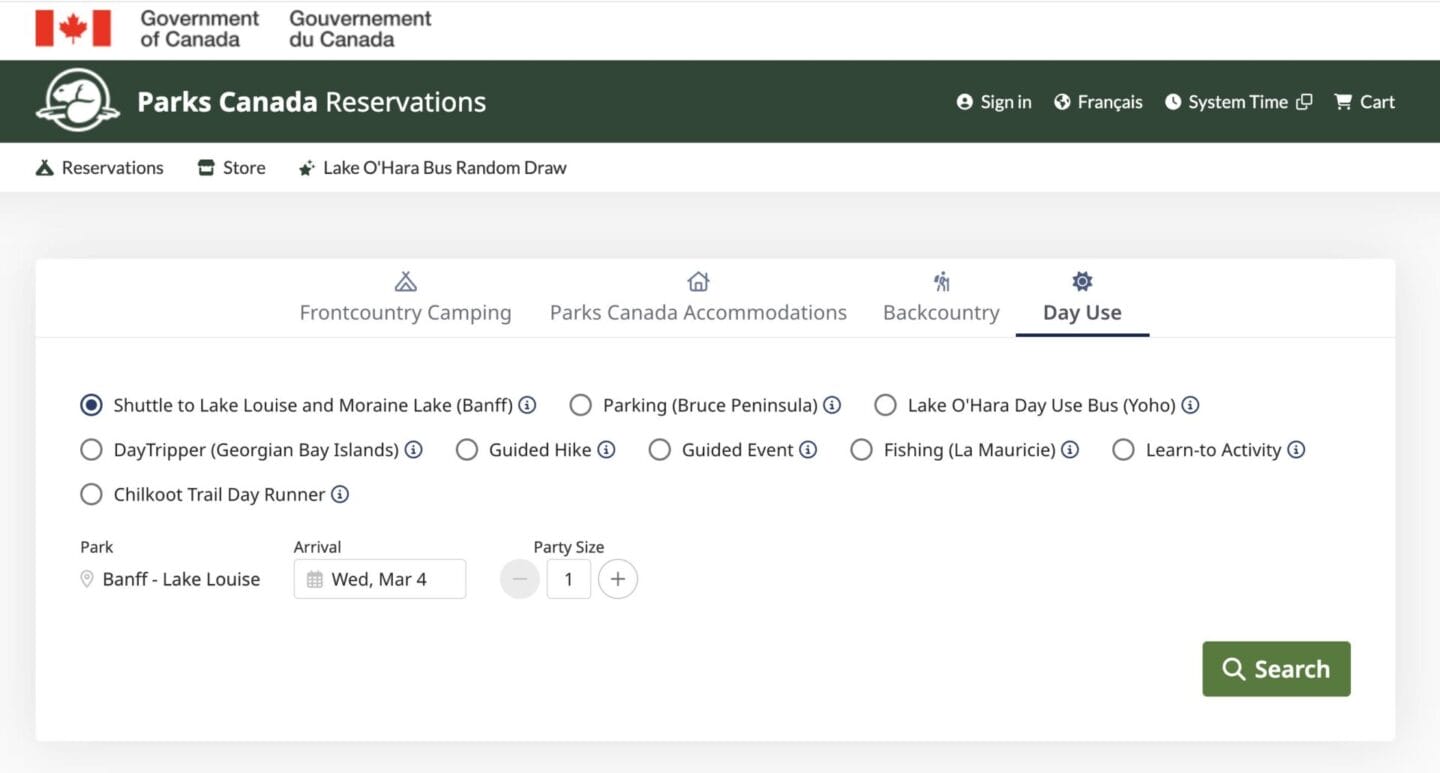Show info for Shuttle to Lake Louise option
Image resolution: width=1440 pixels, height=773 pixels.
tap(527, 405)
